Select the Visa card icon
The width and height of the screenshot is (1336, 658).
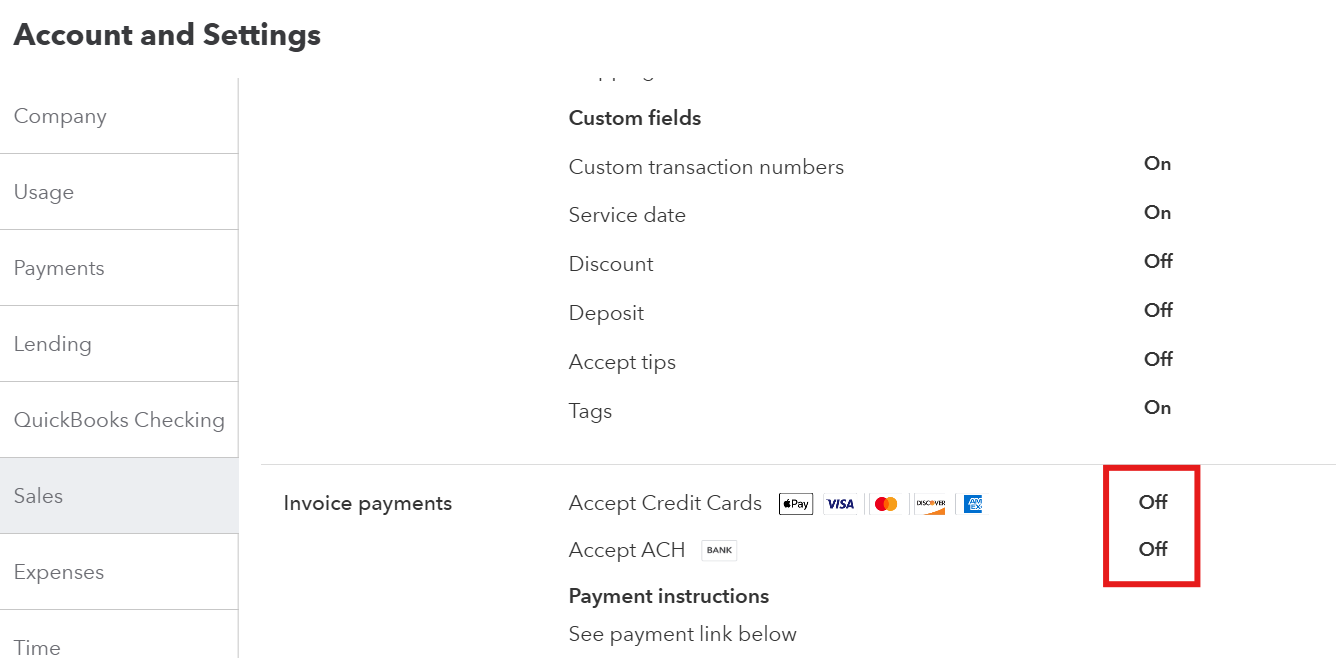tap(841, 504)
